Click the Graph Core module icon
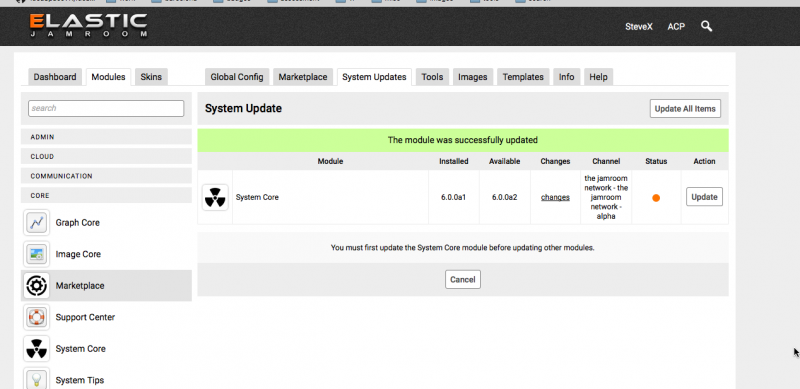The image size is (800, 389). (x=36, y=223)
